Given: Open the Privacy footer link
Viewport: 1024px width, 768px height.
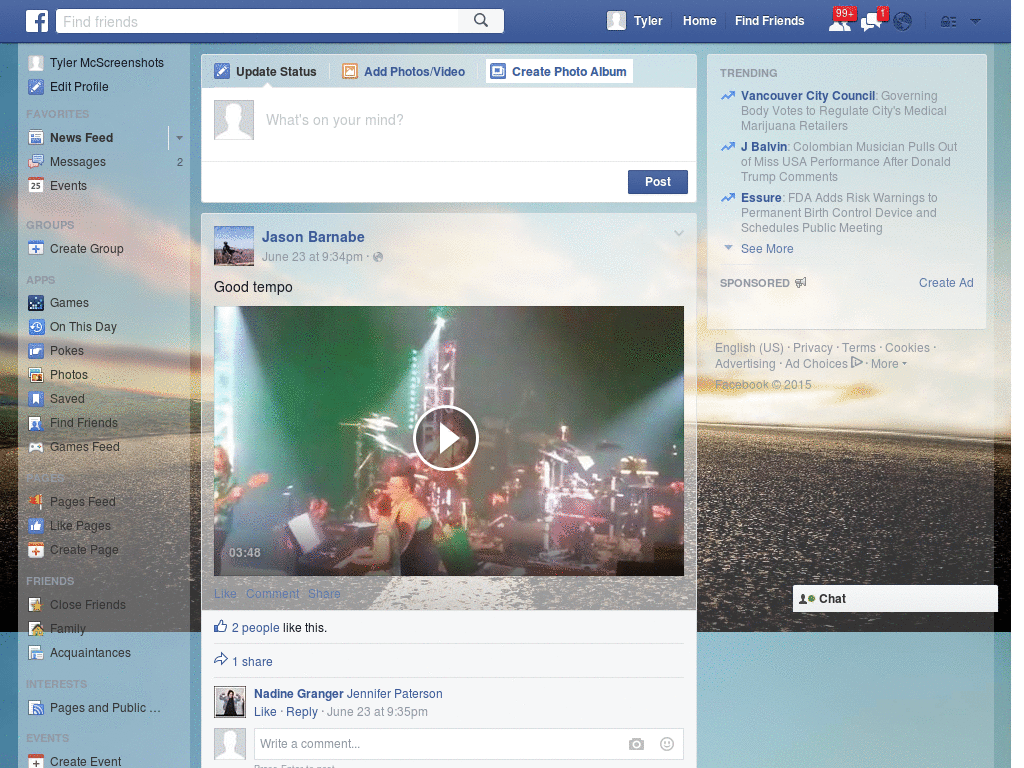Looking at the screenshot, I should 812,348.
